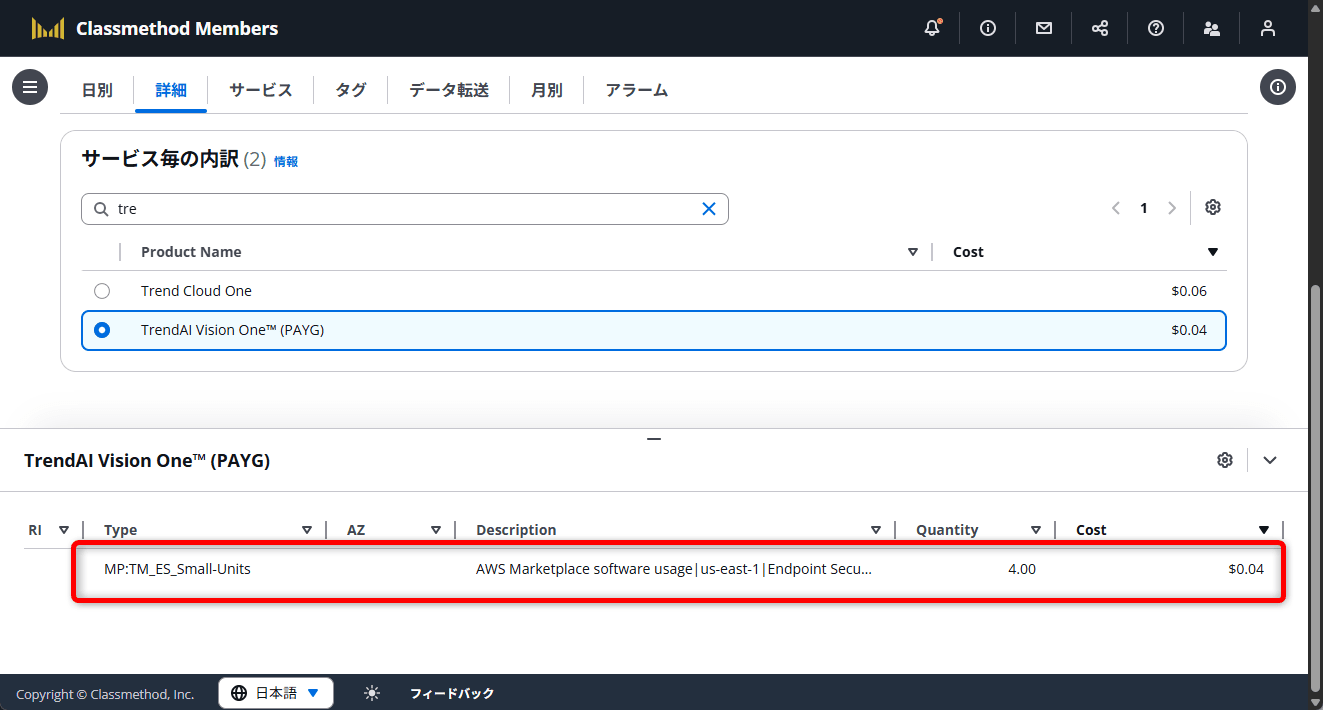
Task: Sort by RI column arrow
Action: (x=64, y=530)
